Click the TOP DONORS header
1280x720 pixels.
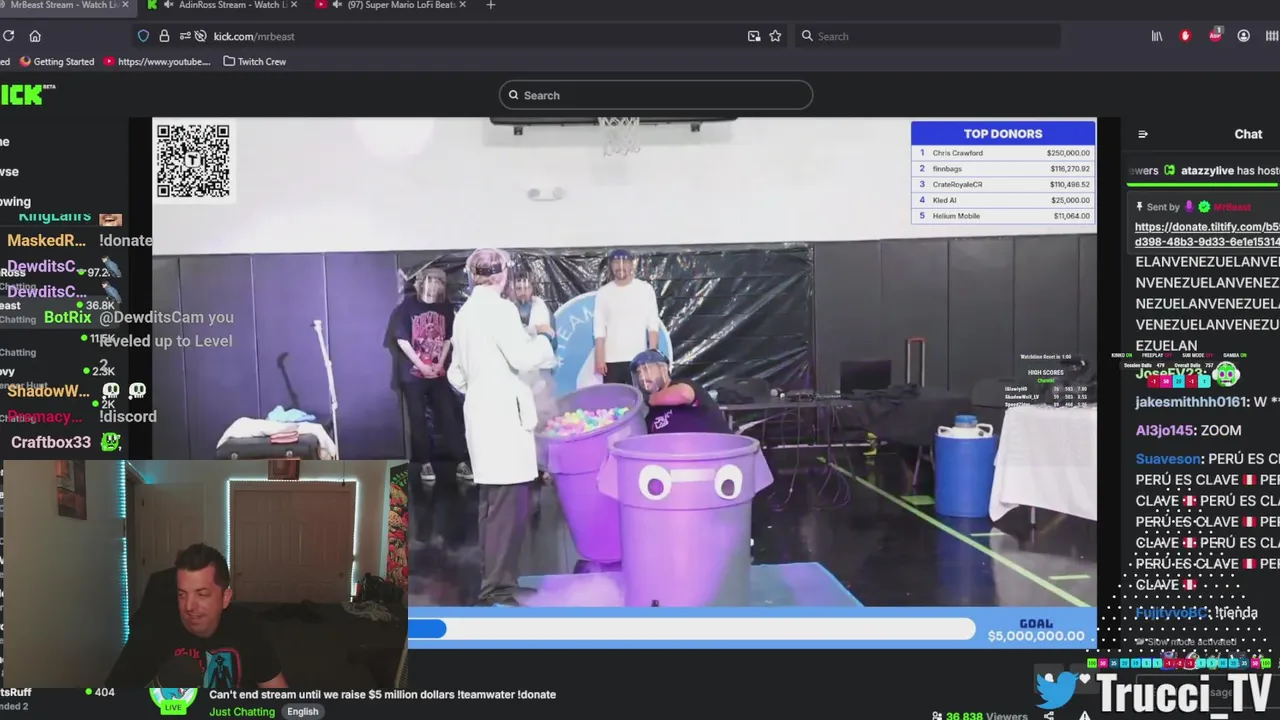(1003, 133)
